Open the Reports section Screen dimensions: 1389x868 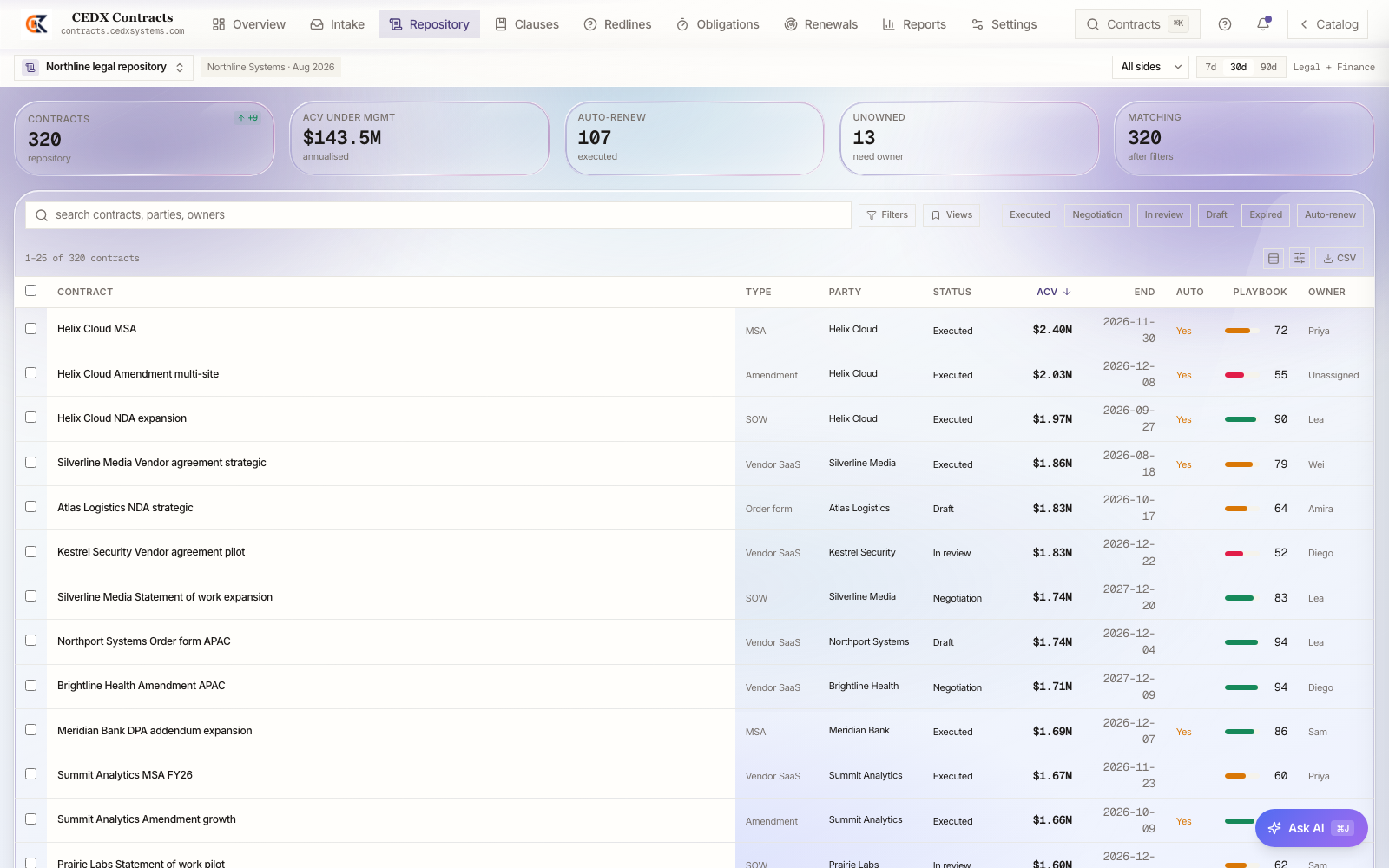pyautogui.click(x=914, y=24)
